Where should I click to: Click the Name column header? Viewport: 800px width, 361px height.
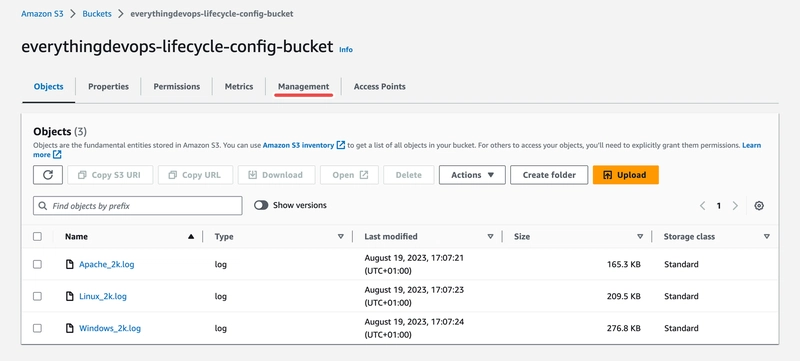(76, 237)
